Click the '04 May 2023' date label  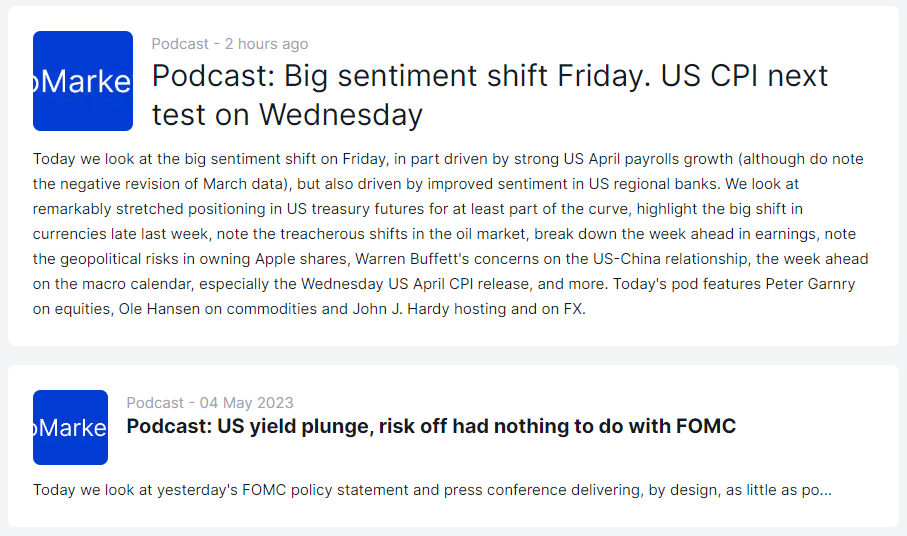click(246, 402)
